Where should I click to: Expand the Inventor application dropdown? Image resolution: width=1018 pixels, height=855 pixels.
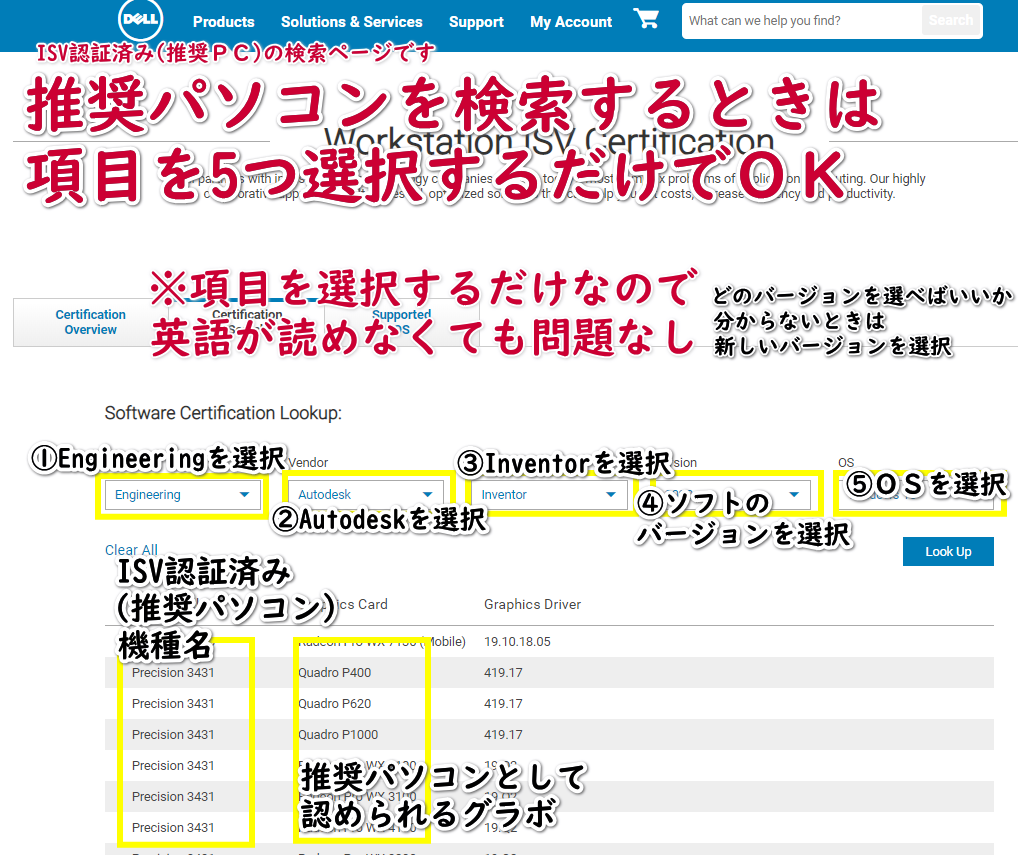coord(549,495)
